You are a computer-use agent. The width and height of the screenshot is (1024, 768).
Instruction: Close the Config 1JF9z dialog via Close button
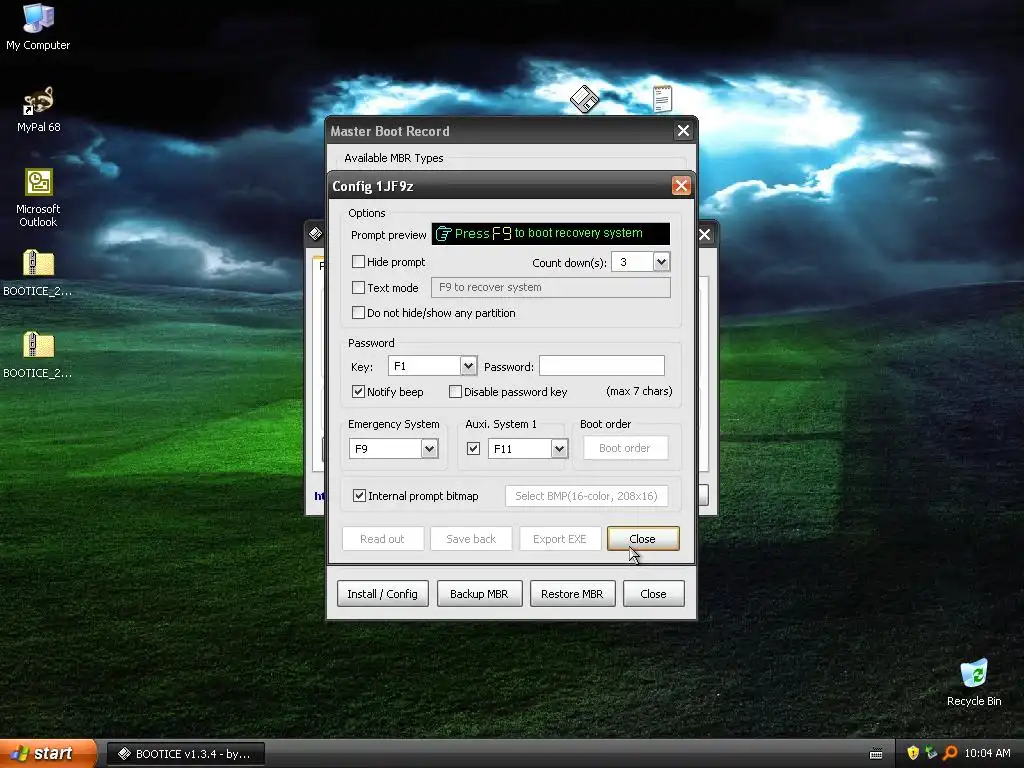643,539
